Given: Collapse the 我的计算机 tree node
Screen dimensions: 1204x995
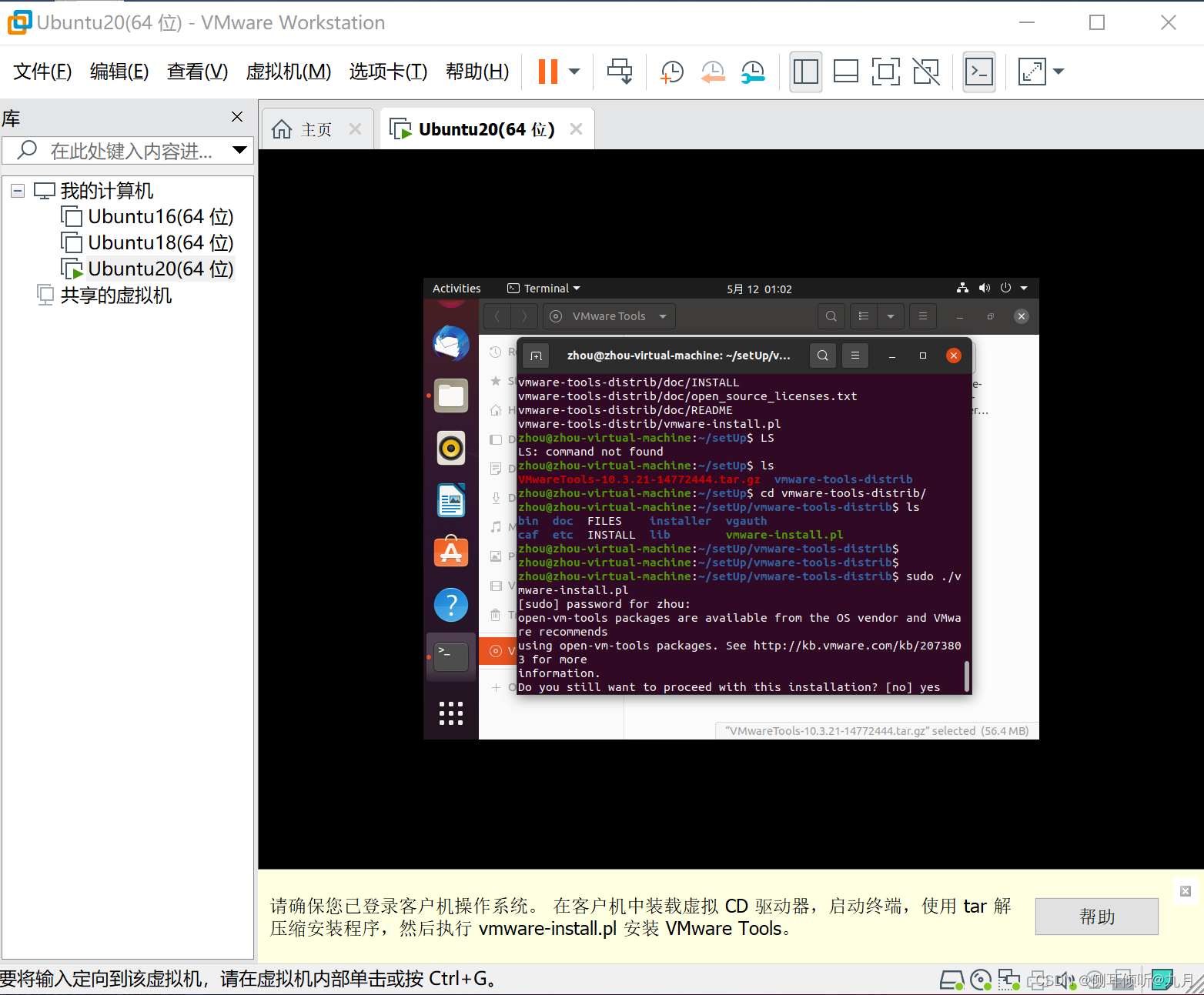Looking at the screenshot, I should click(x=18, y=191).
